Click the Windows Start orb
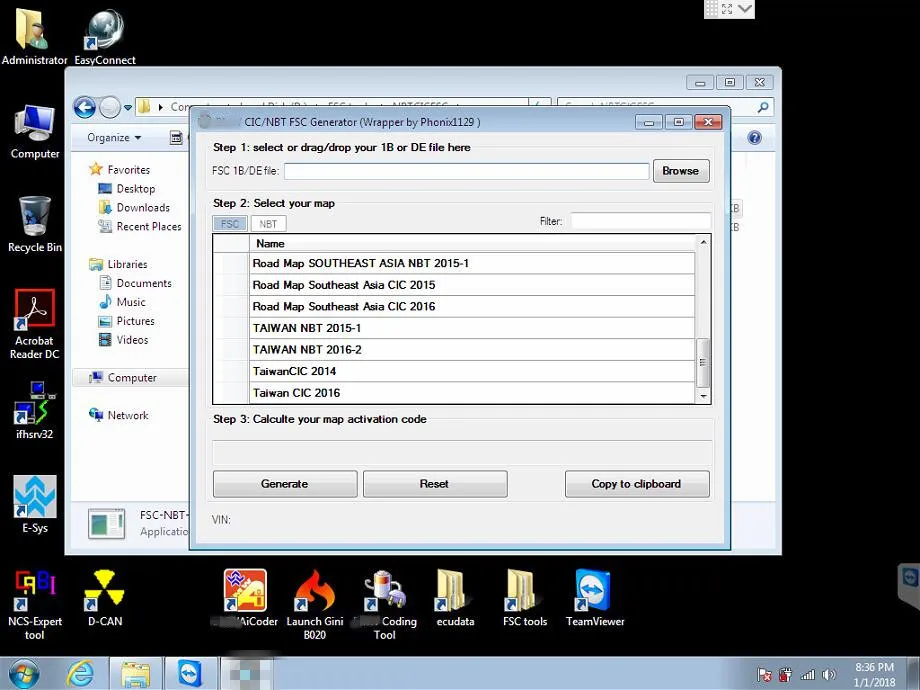The height and width of the screenshot is (690, 920). pyautogui.click(x=23, y=674)
